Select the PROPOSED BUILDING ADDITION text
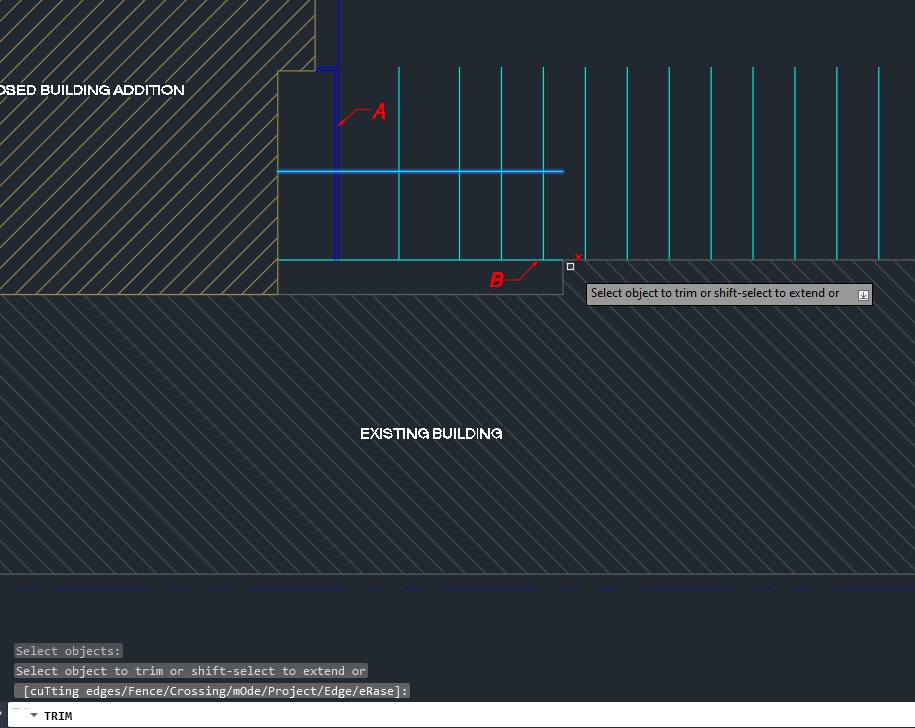 click(x=92, y=89)
